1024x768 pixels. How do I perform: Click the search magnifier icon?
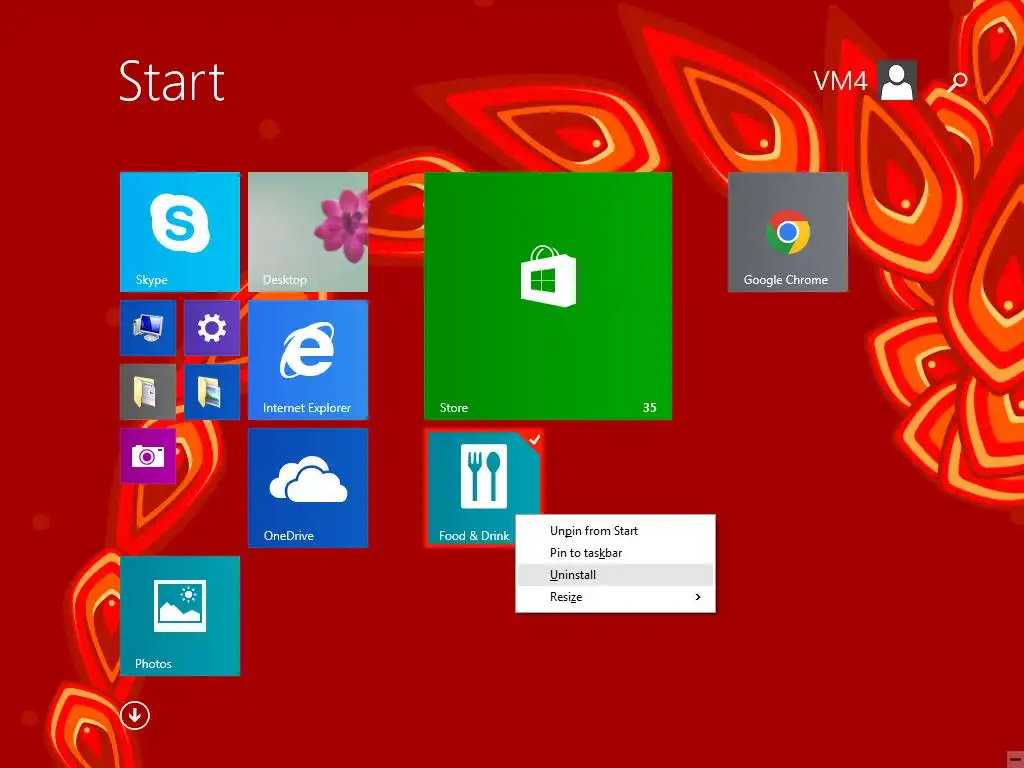pos(958,82)
